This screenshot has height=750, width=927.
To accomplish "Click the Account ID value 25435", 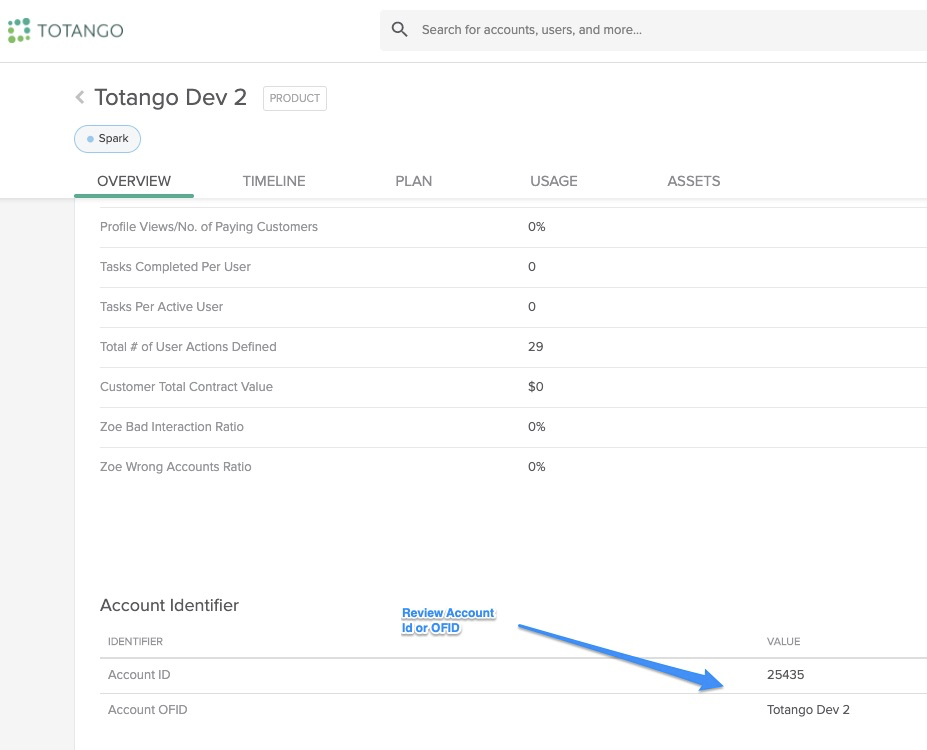I will 785,675.
